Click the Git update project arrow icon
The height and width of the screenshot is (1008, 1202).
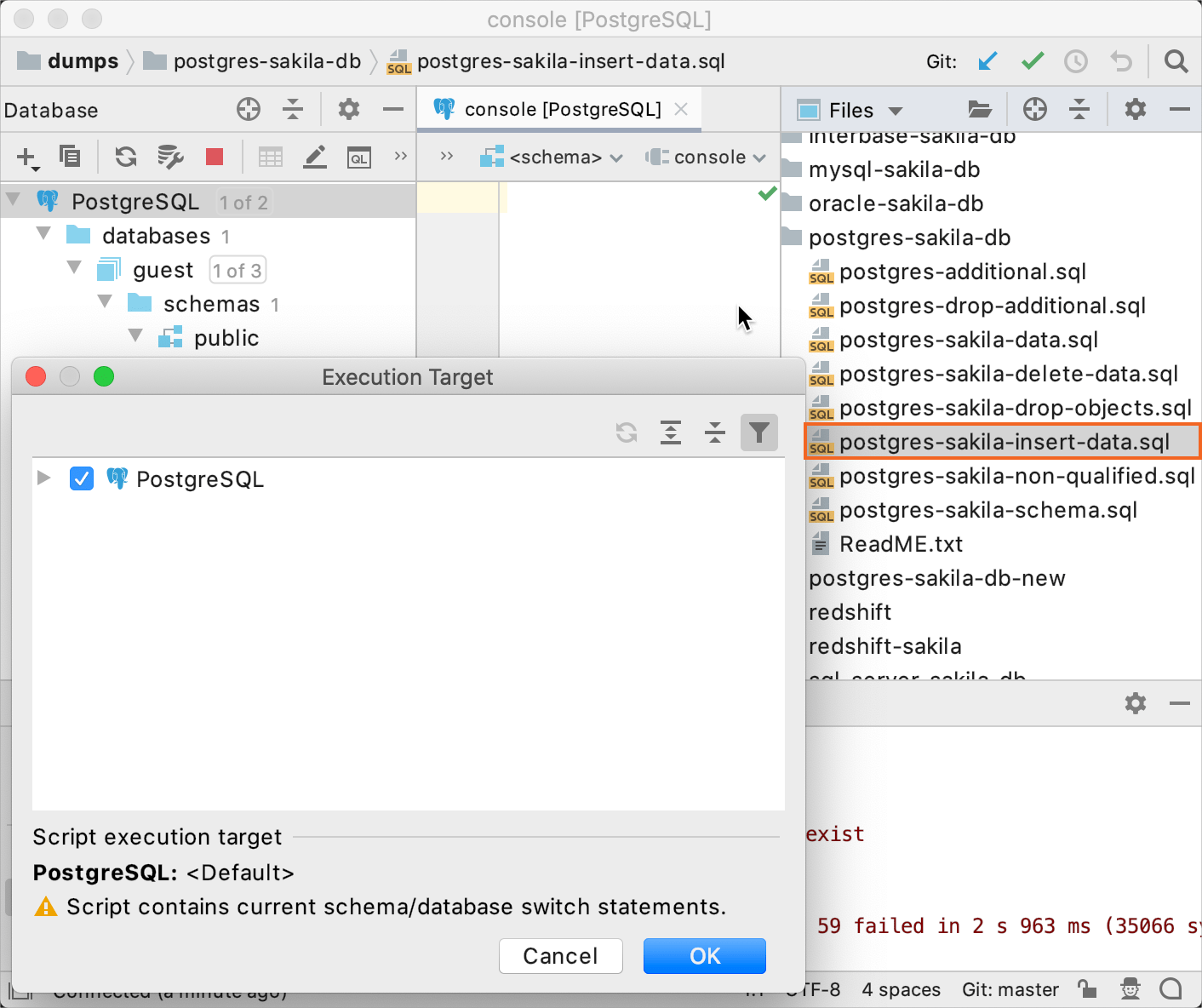pyautogui.click(x=987, y=61)
